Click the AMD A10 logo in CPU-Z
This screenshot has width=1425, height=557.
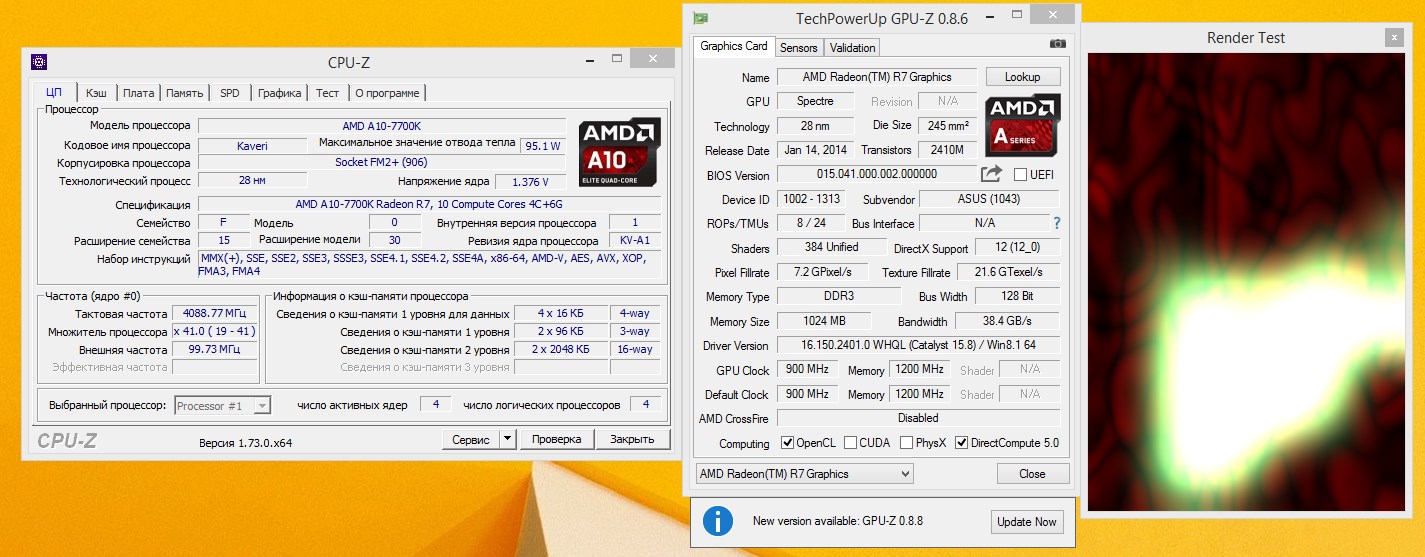coord(620,153)
